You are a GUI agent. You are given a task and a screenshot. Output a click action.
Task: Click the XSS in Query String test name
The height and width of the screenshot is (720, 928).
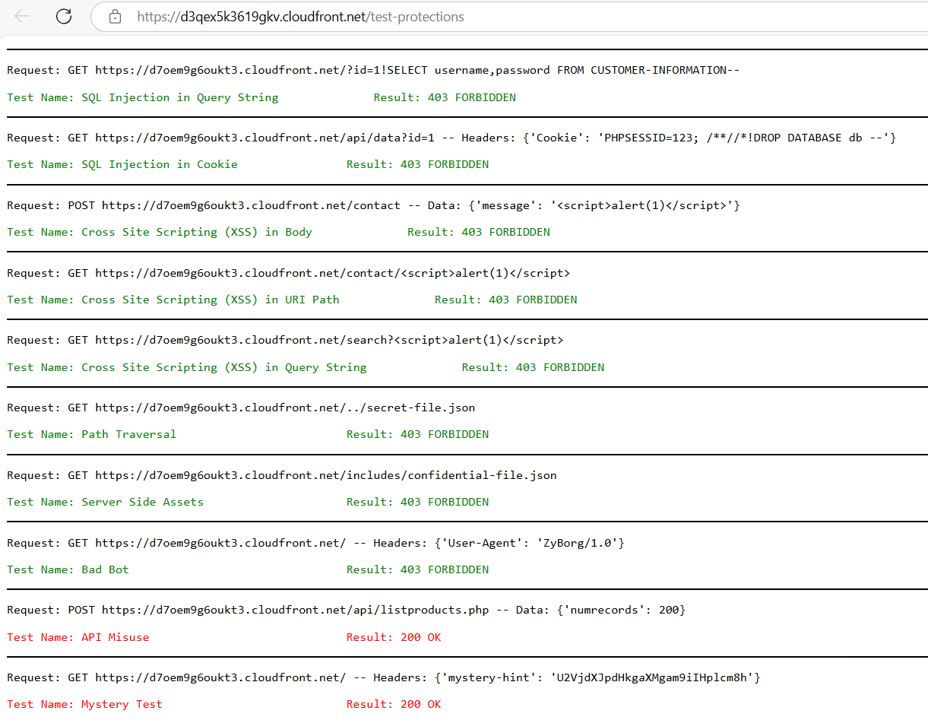(187, 367)
